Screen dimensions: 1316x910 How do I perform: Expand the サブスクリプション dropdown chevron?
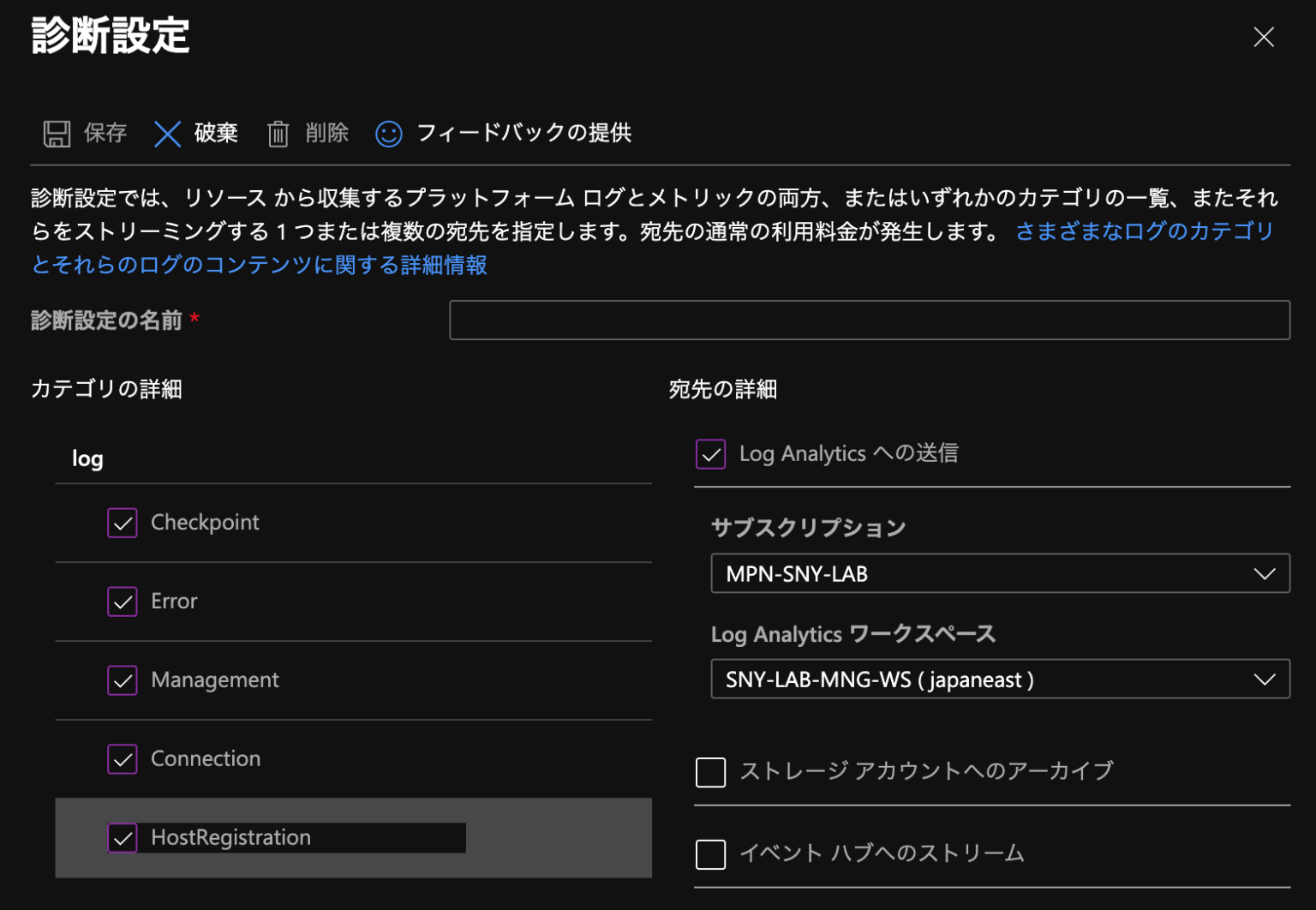[1265, 573]
